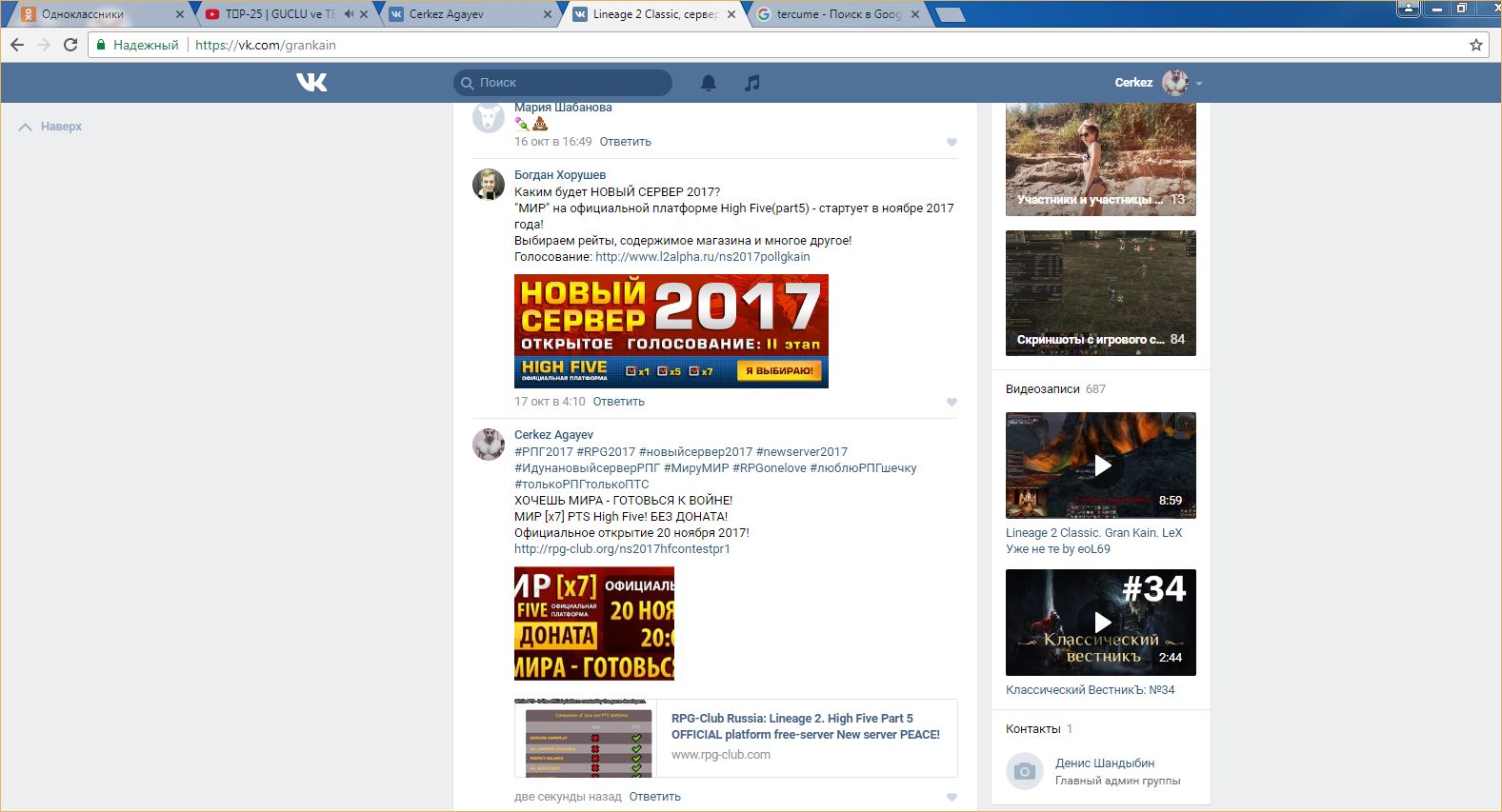Close the Cerkez Agayev tab

point(548,14)
